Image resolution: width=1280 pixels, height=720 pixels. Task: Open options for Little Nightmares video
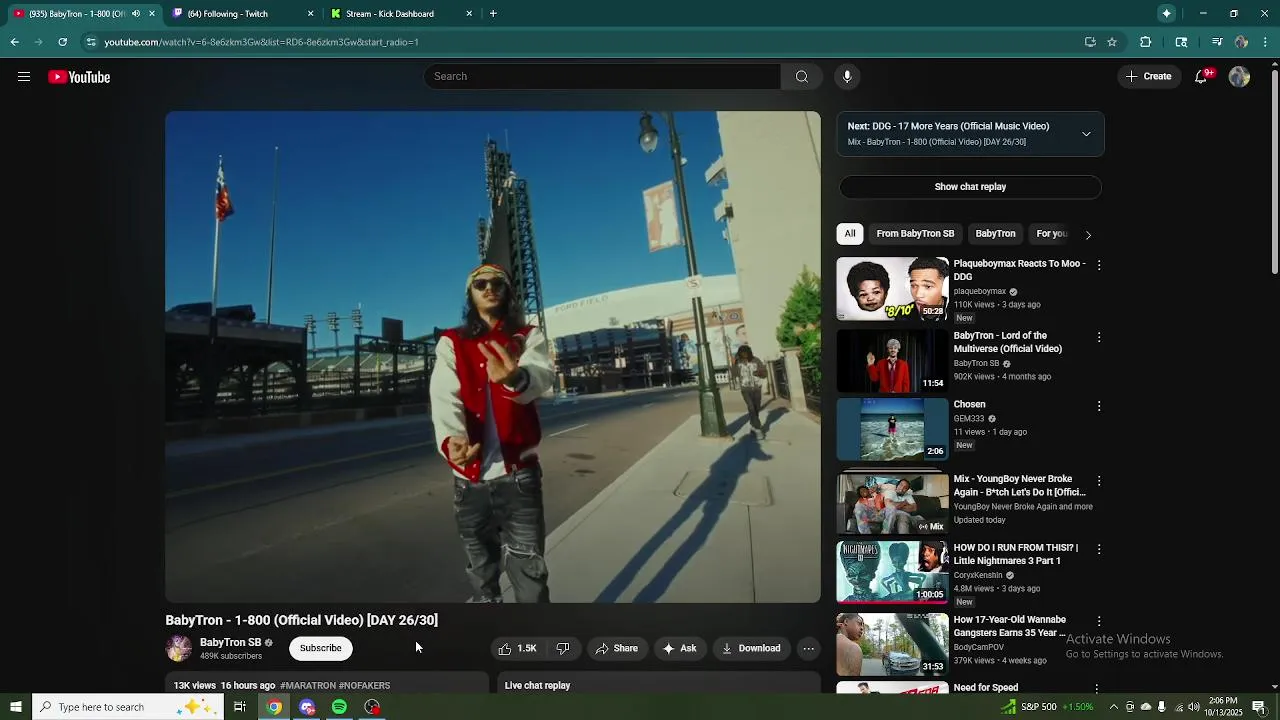coord(1099,549)
